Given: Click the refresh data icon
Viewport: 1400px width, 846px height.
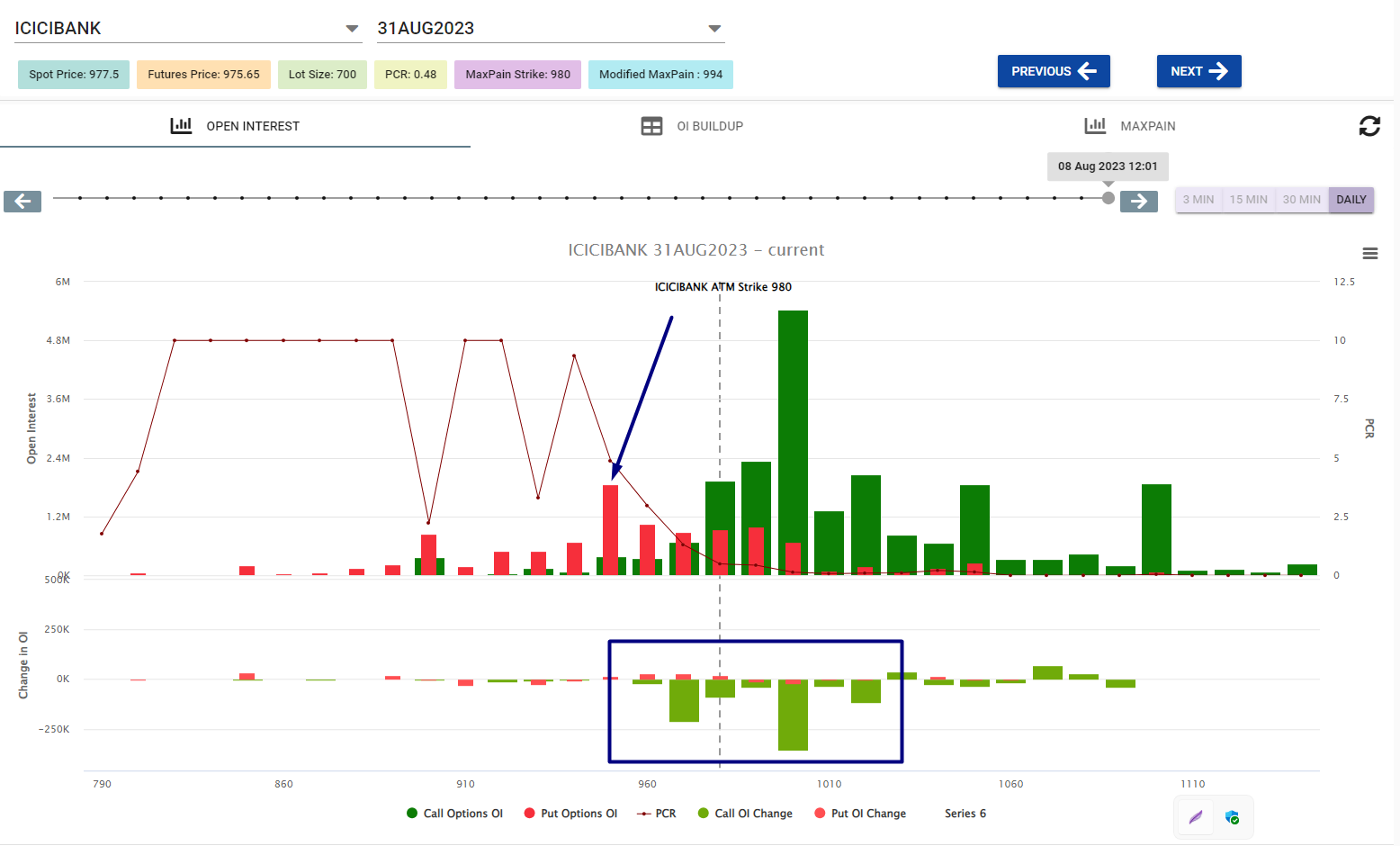Looking at the screenshot, I should click(1369, 126).
